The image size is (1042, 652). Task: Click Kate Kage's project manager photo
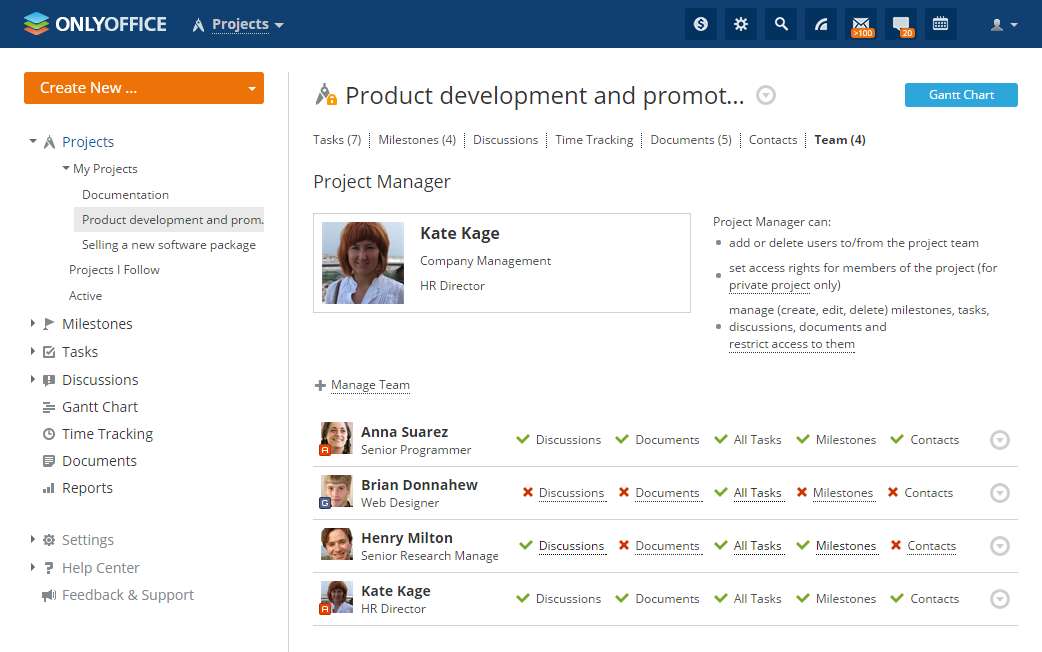point(363,263)
